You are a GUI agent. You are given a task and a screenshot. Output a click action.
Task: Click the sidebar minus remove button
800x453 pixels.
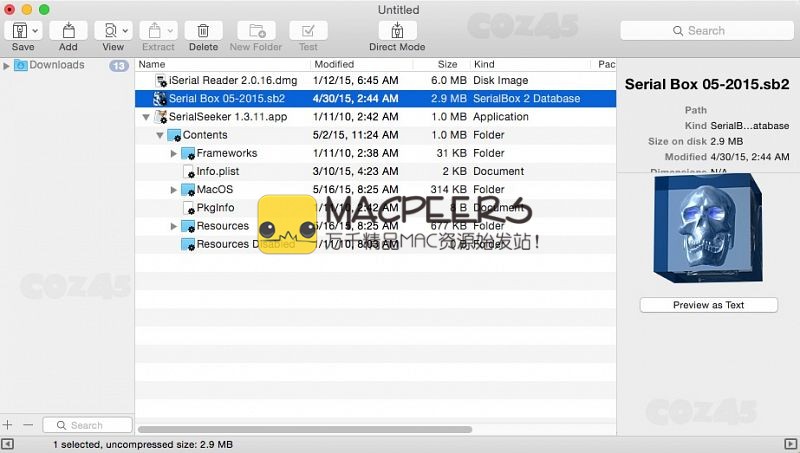click(x=29, y=424)
